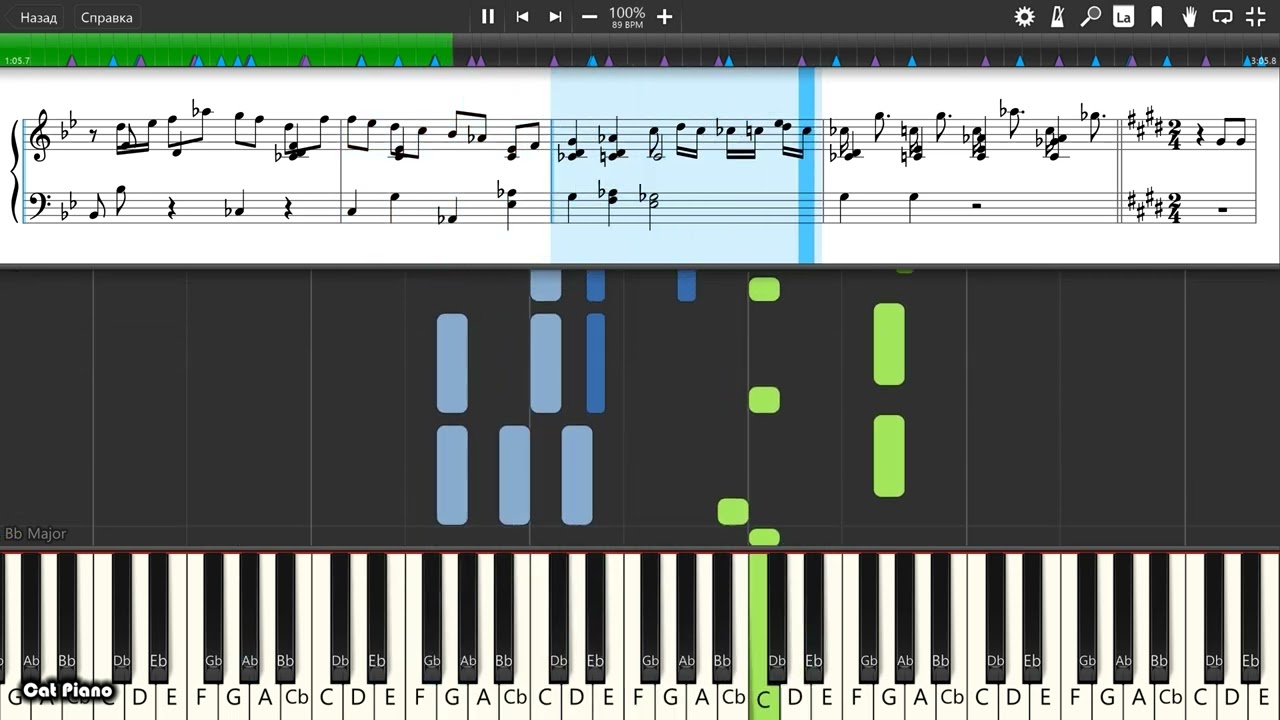
Task: Exit full screen mode
Action: click(1256, 17)
